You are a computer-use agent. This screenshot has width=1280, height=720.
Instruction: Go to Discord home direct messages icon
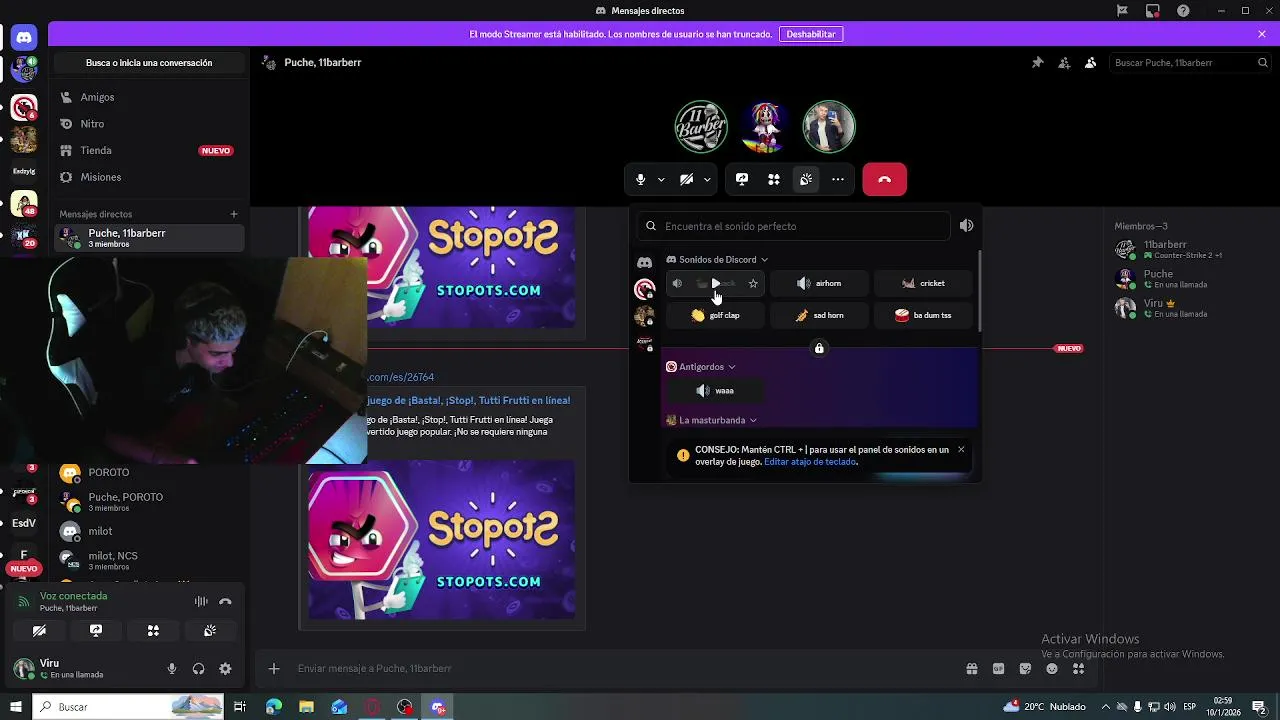pos(24,38)
